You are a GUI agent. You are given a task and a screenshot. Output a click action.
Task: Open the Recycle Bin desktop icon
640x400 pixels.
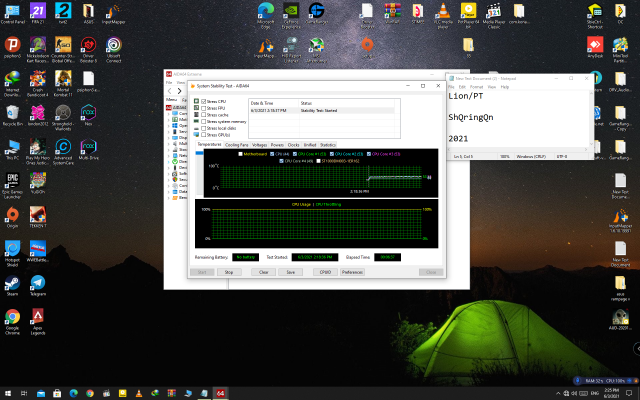(x=13, y=111)
